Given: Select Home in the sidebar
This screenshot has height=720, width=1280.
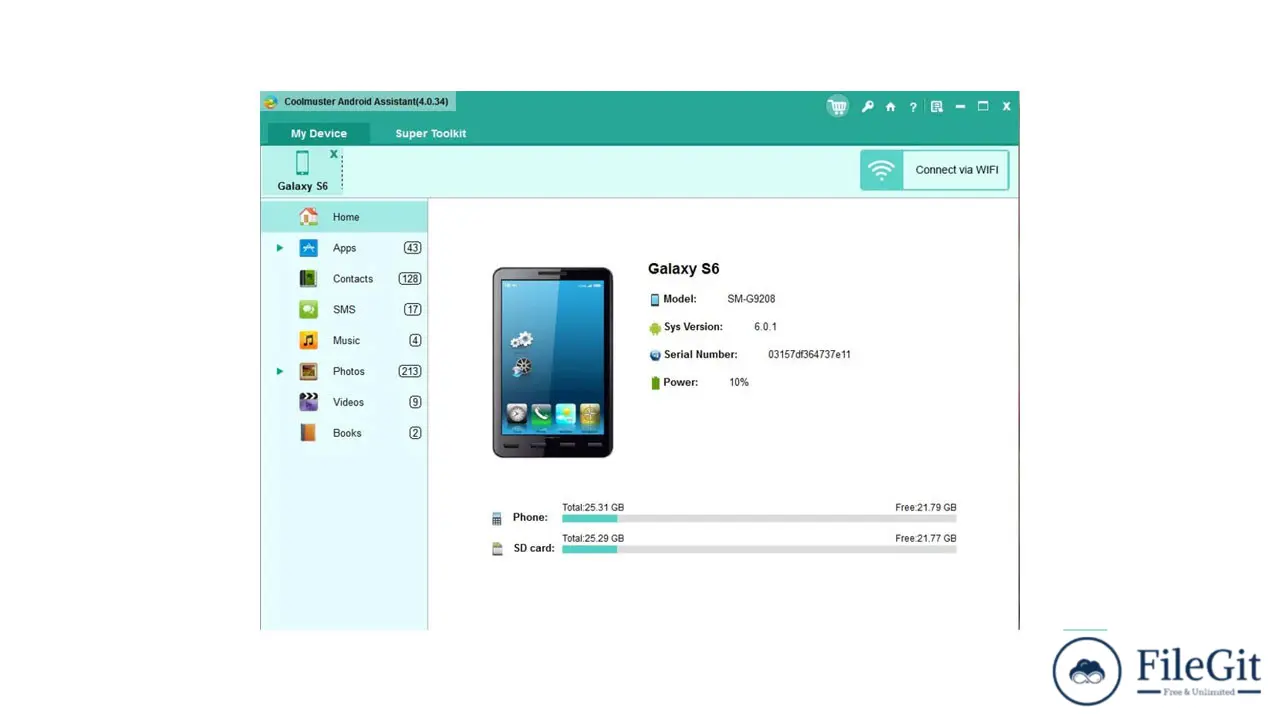Looking at the screenshot, I should coord(344,216).
